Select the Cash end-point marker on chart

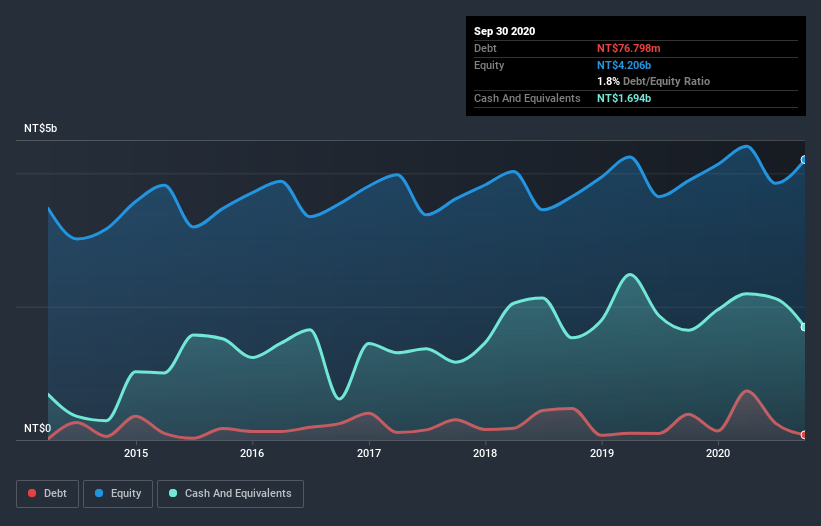(804, 327)
